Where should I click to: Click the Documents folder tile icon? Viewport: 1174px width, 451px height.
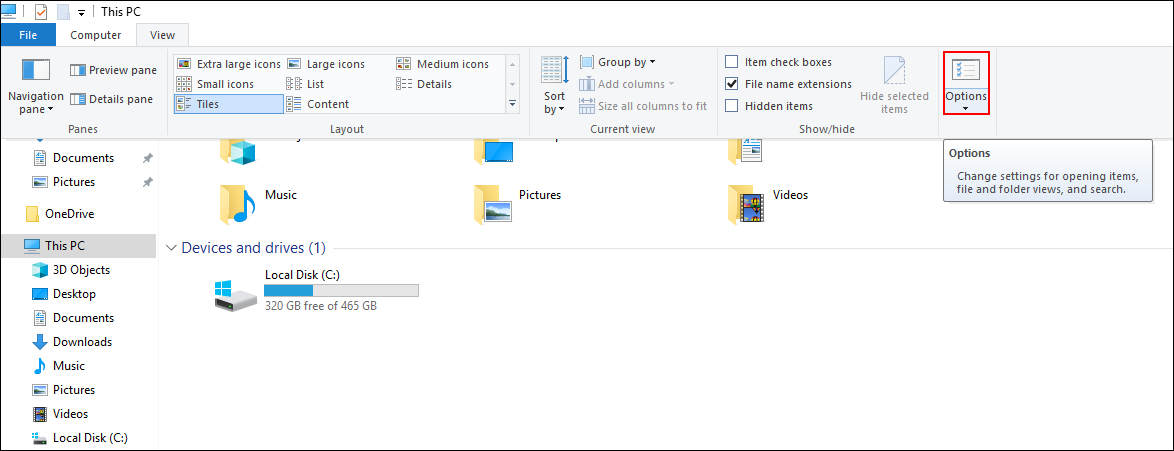746,151
